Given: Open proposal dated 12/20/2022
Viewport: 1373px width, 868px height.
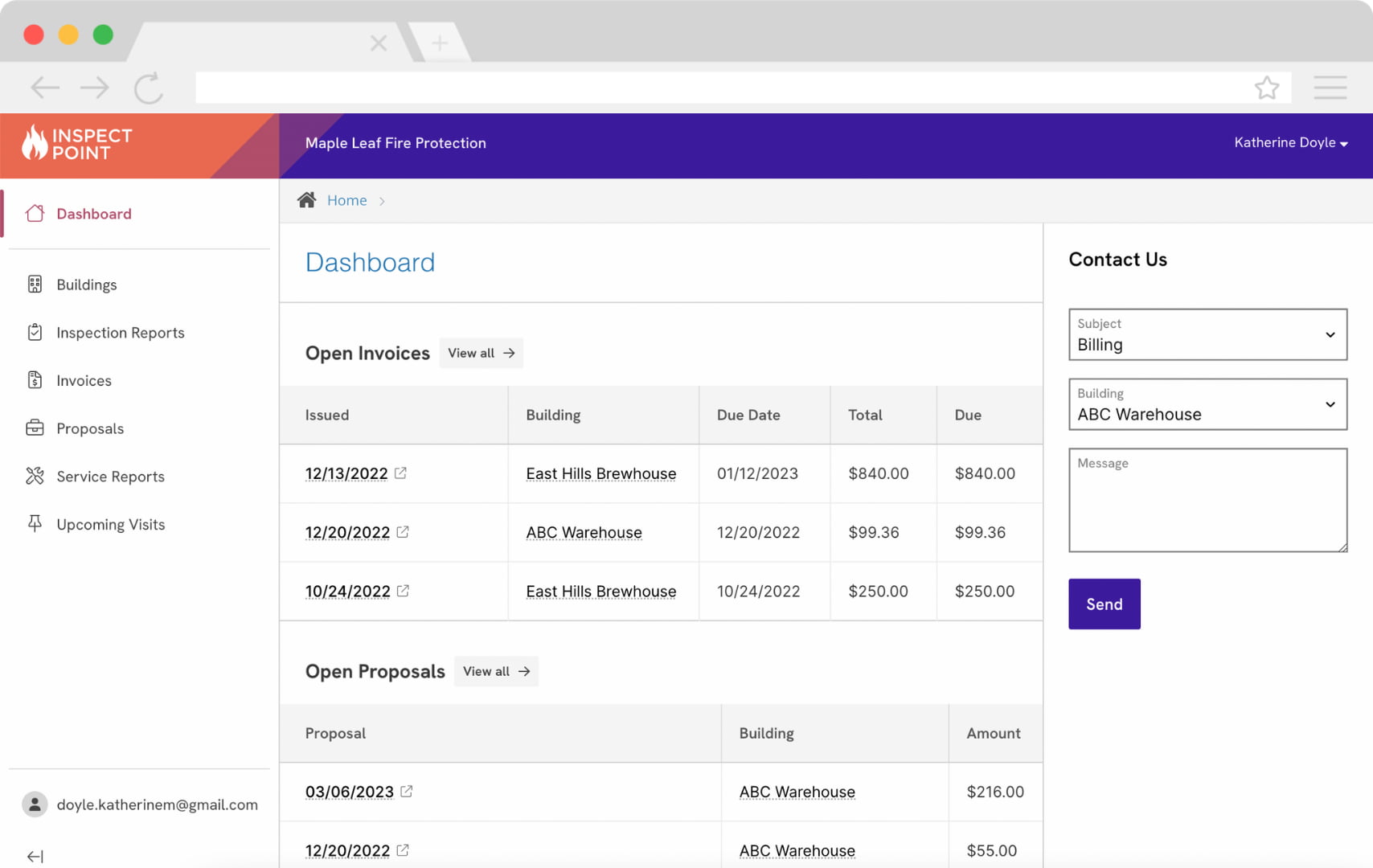Looking at the screenshot, I should point(347,850).
